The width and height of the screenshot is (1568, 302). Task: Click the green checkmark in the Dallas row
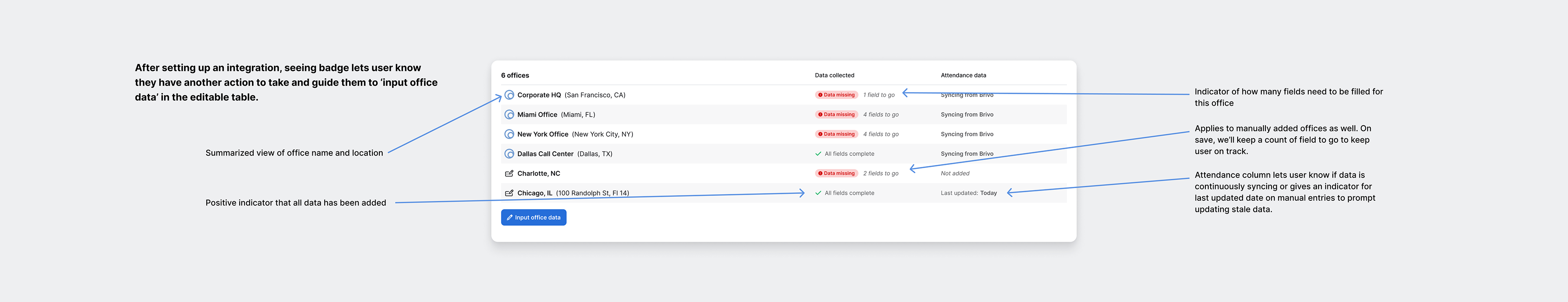coord(818,154)
